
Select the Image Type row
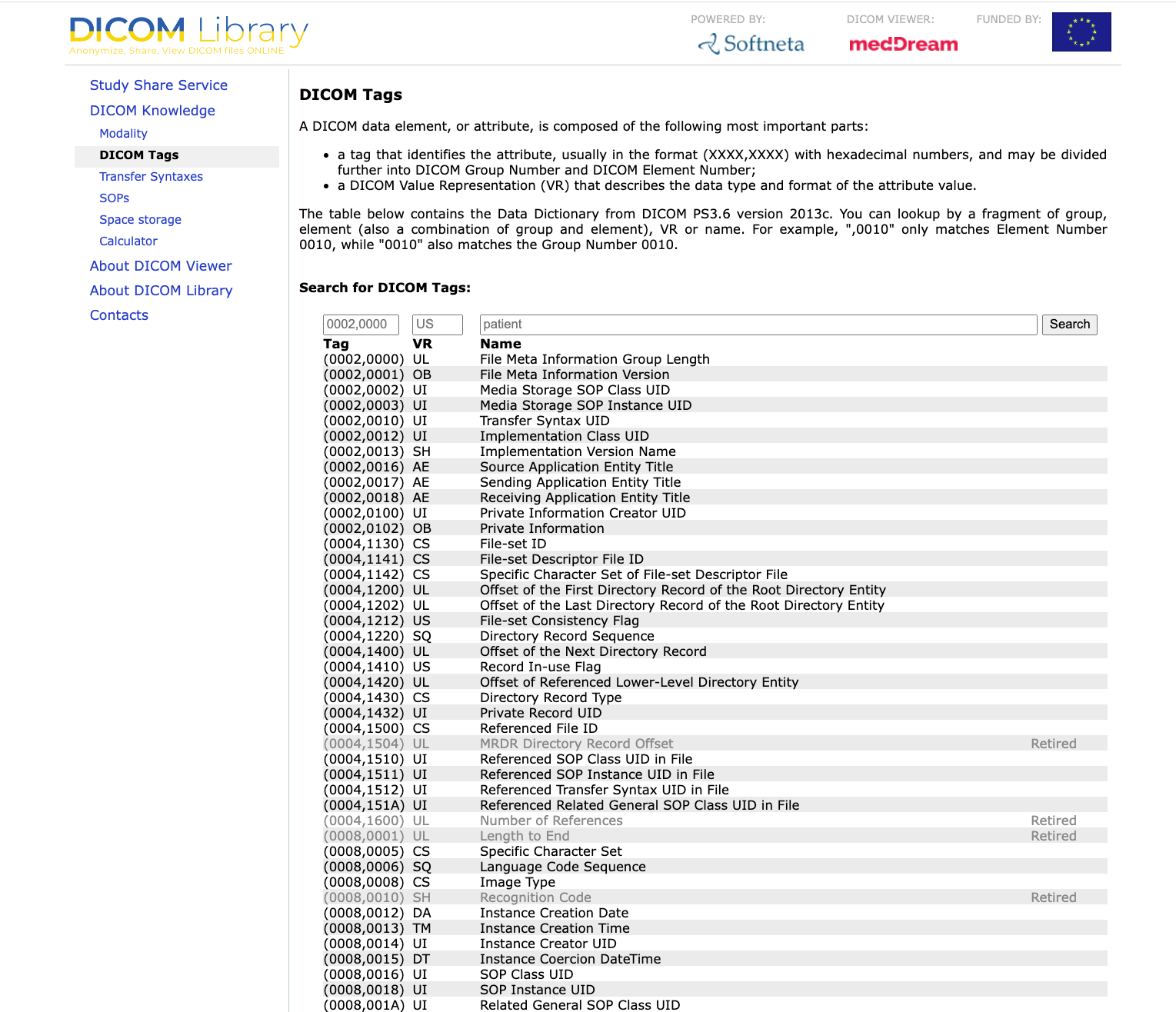coord(715,882)
